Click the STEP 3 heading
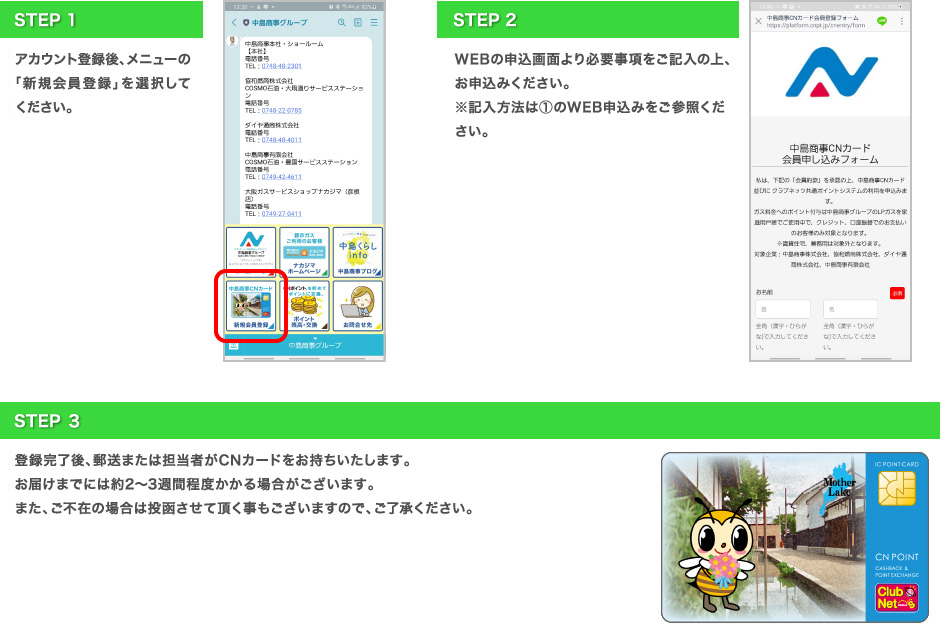The width and height of the screenshot is (940, 629). 47,421
